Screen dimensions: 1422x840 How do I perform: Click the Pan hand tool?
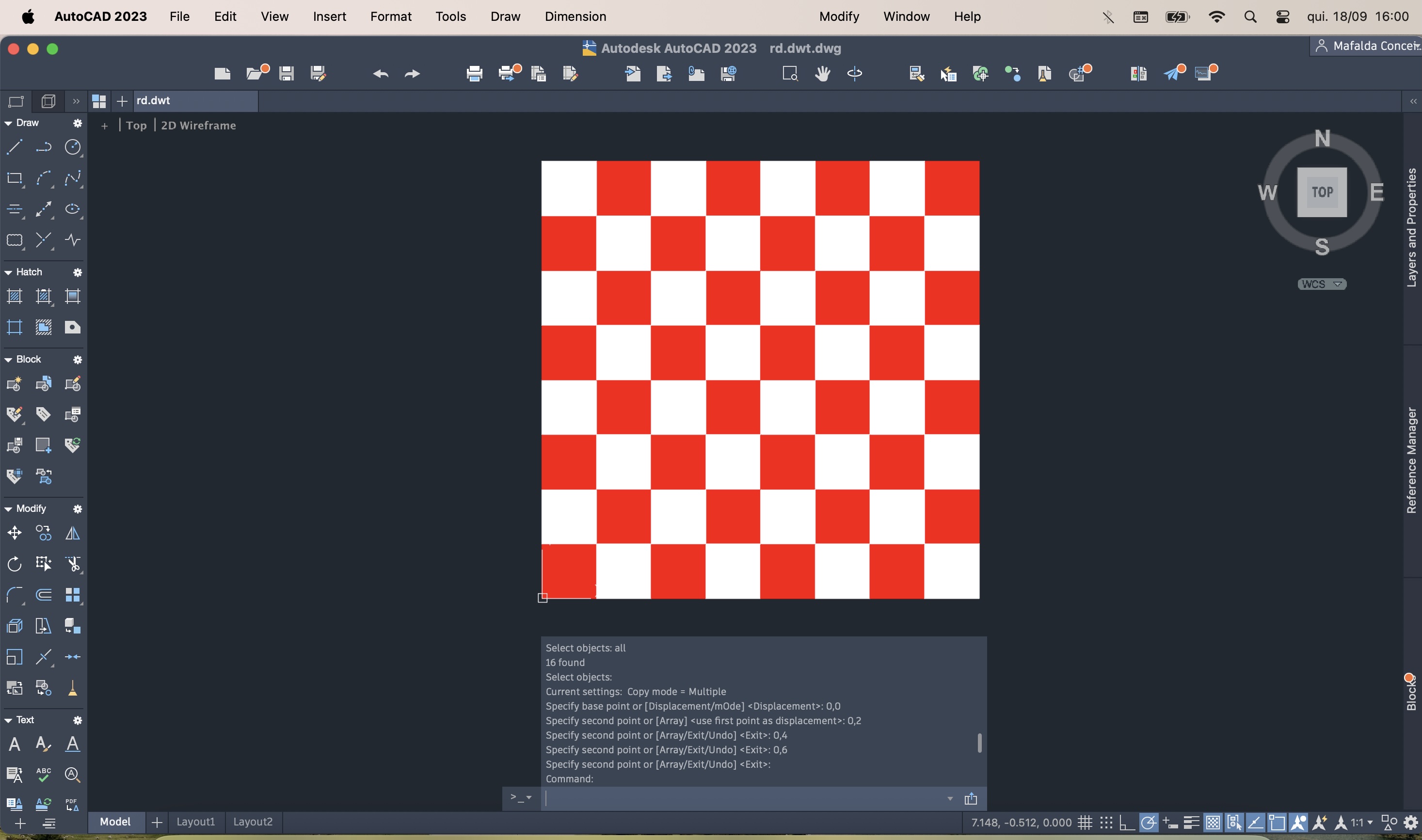click(823, 74)
